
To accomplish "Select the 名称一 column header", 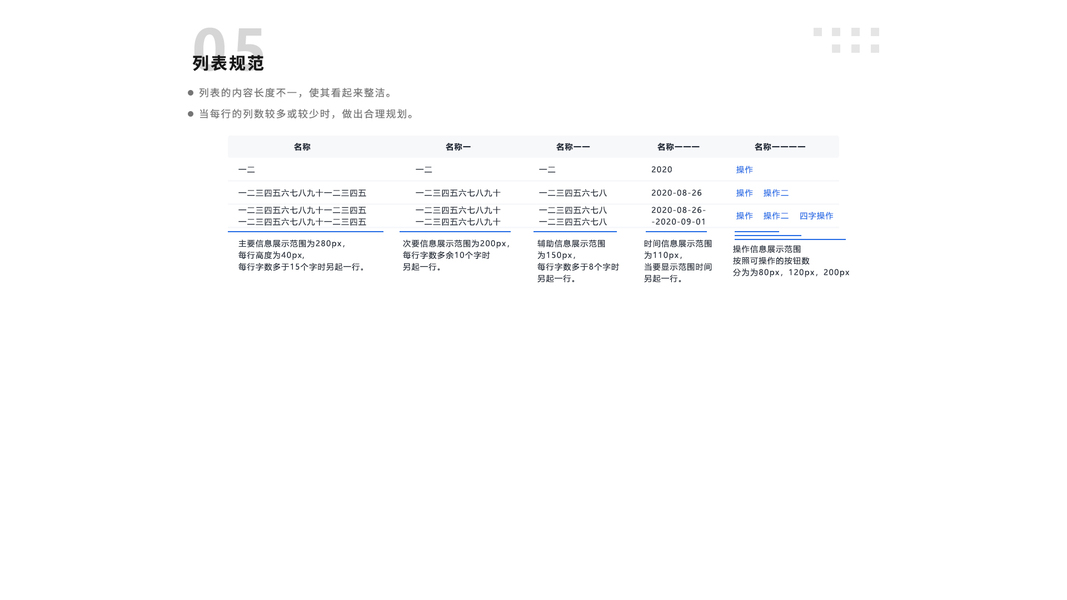I will pyautogui.click(x=458, y=147).
